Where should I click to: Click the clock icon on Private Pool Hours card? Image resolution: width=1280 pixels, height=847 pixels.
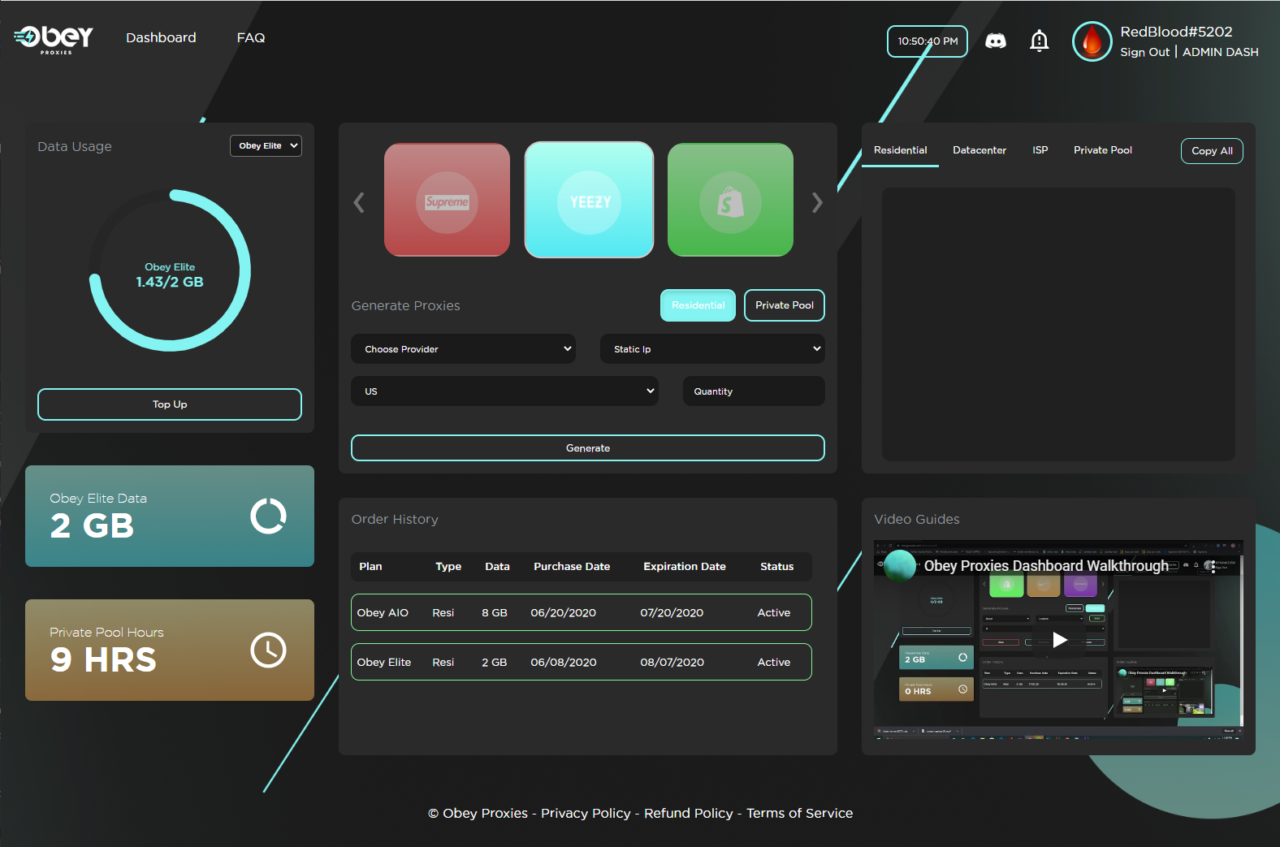coord(268,650)
